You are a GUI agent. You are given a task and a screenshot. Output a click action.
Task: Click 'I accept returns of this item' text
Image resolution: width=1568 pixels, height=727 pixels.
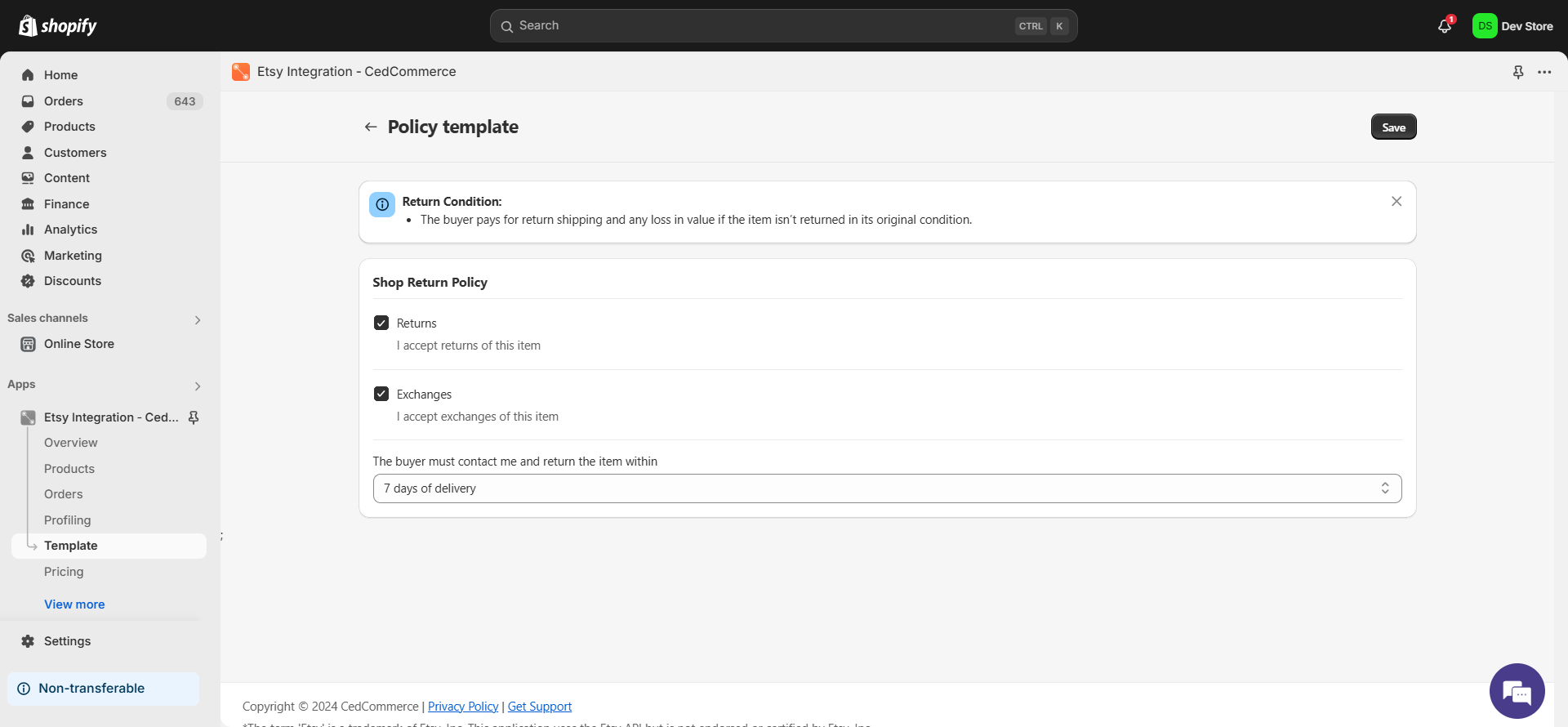click(x=469, y=346)
